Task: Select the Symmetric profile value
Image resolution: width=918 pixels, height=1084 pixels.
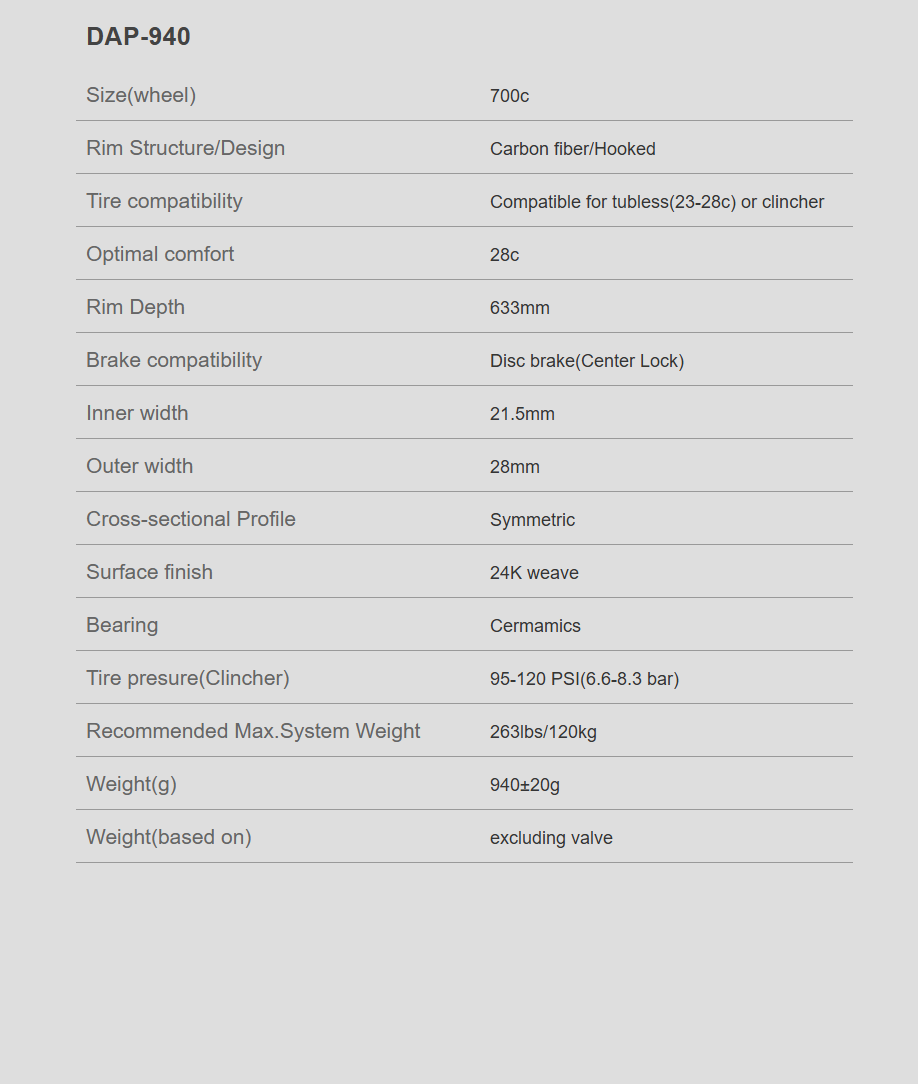Action: point(532,520)
